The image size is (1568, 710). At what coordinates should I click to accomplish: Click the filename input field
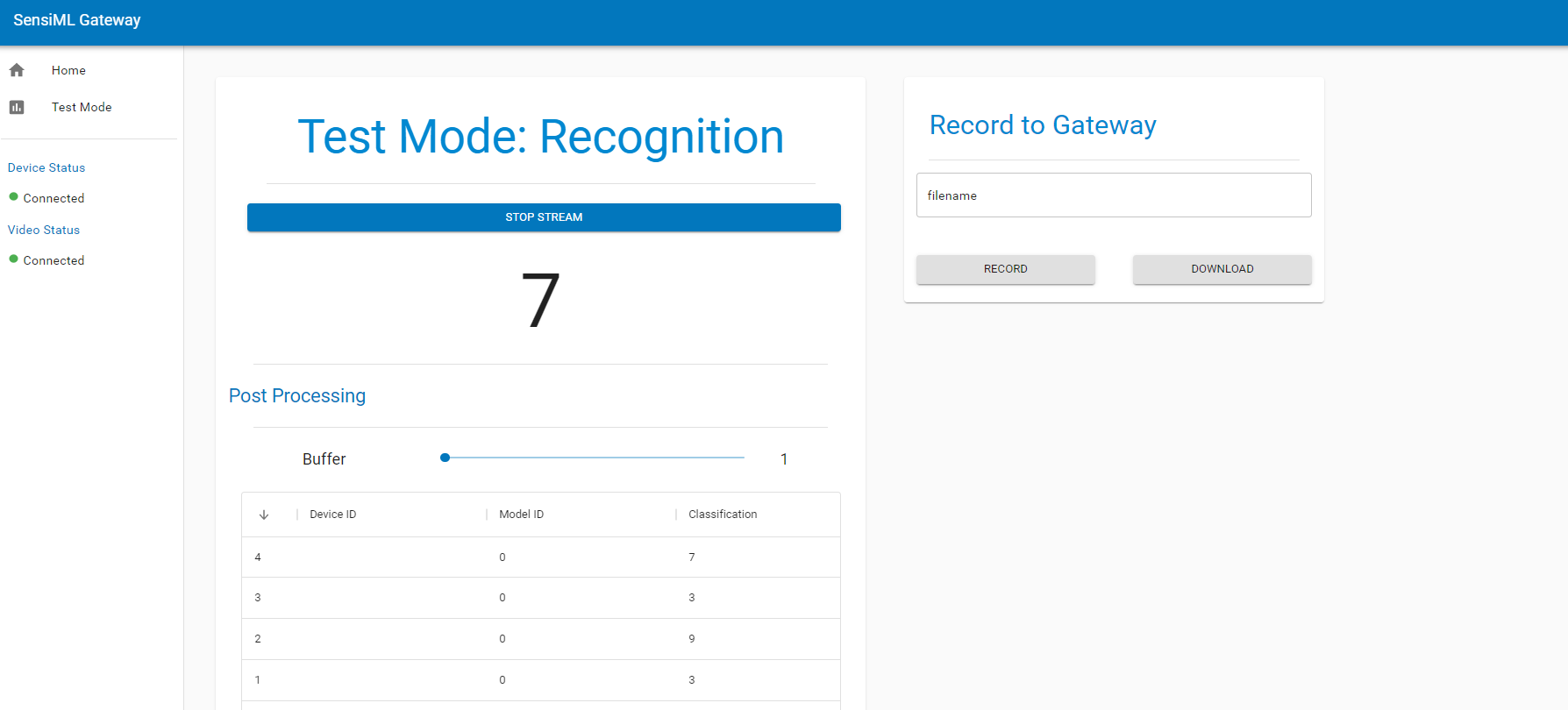click(1114, 195)
